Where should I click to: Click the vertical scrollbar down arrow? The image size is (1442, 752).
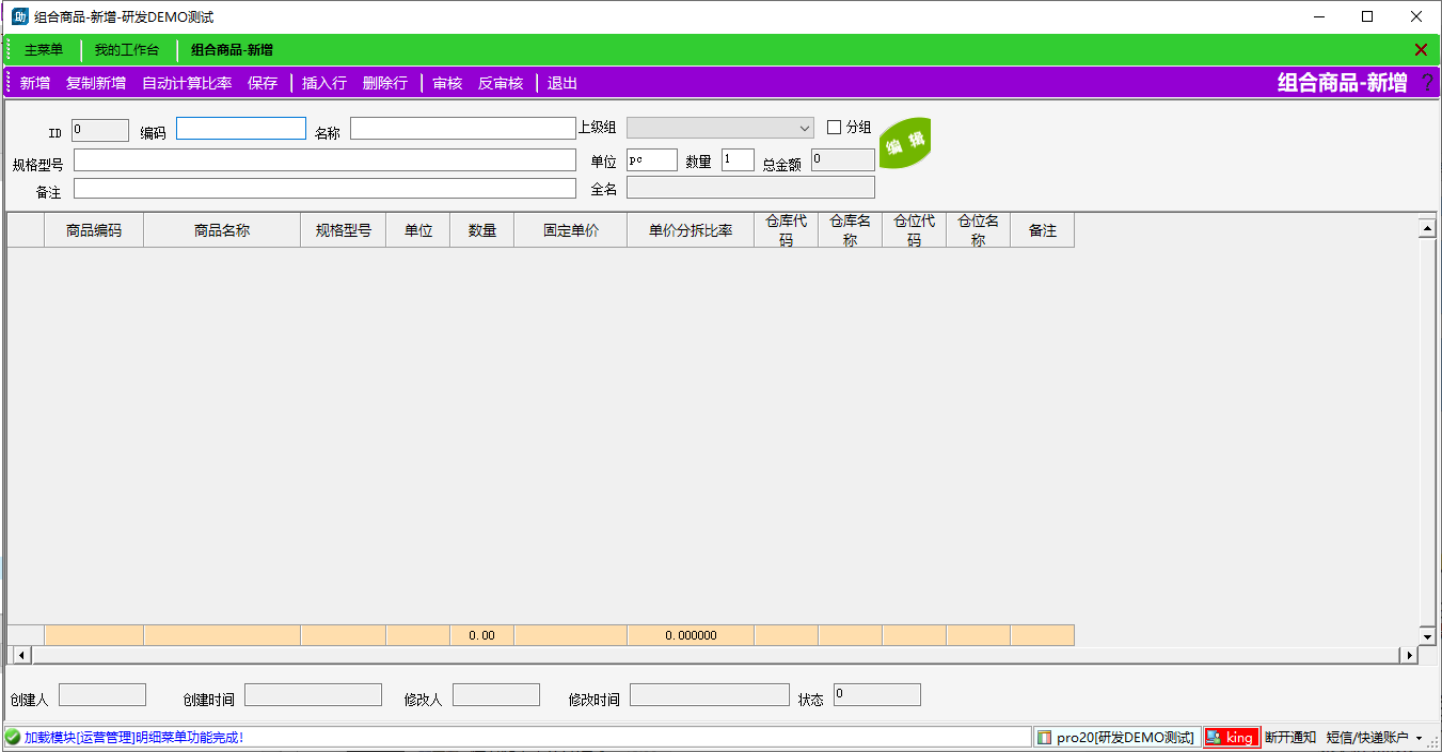tap(1427, 636)
